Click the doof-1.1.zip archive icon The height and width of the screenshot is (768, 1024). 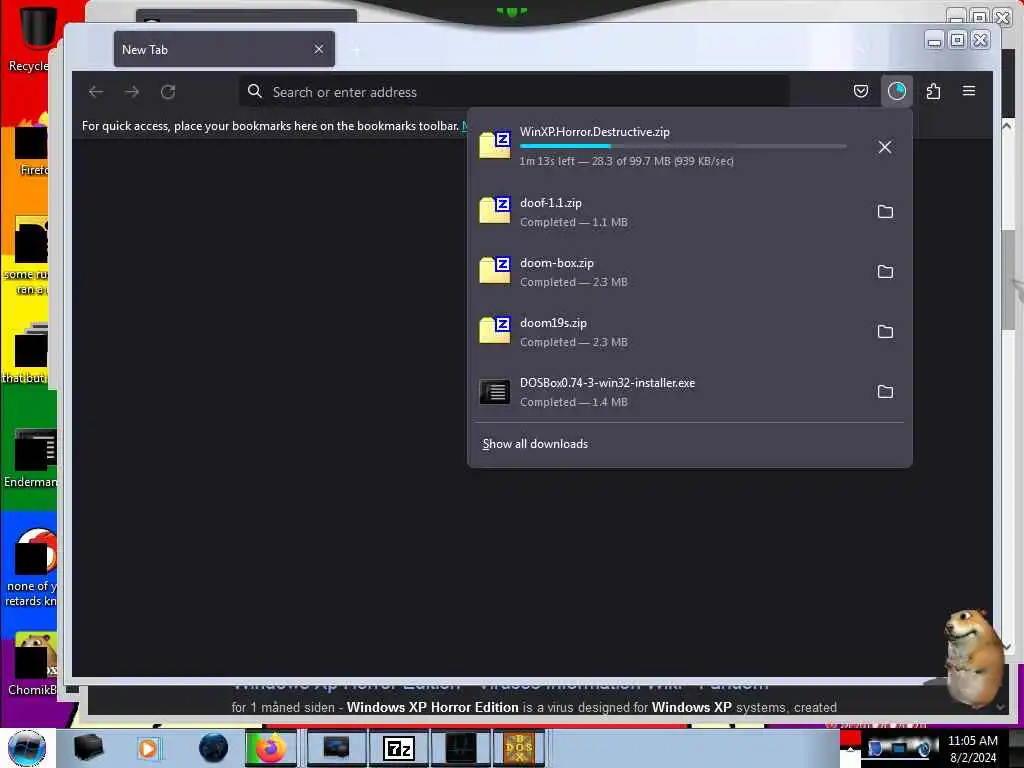(x=494, y=210)
